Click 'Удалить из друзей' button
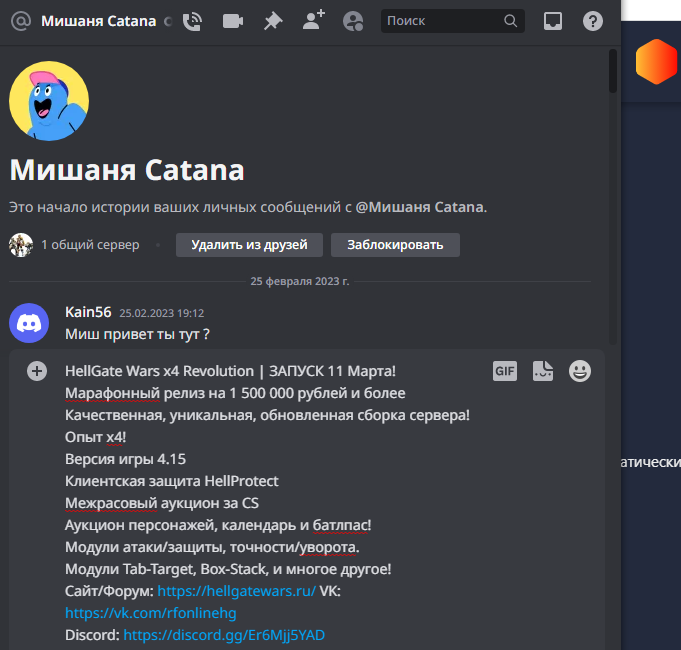 tap(249, 245)
